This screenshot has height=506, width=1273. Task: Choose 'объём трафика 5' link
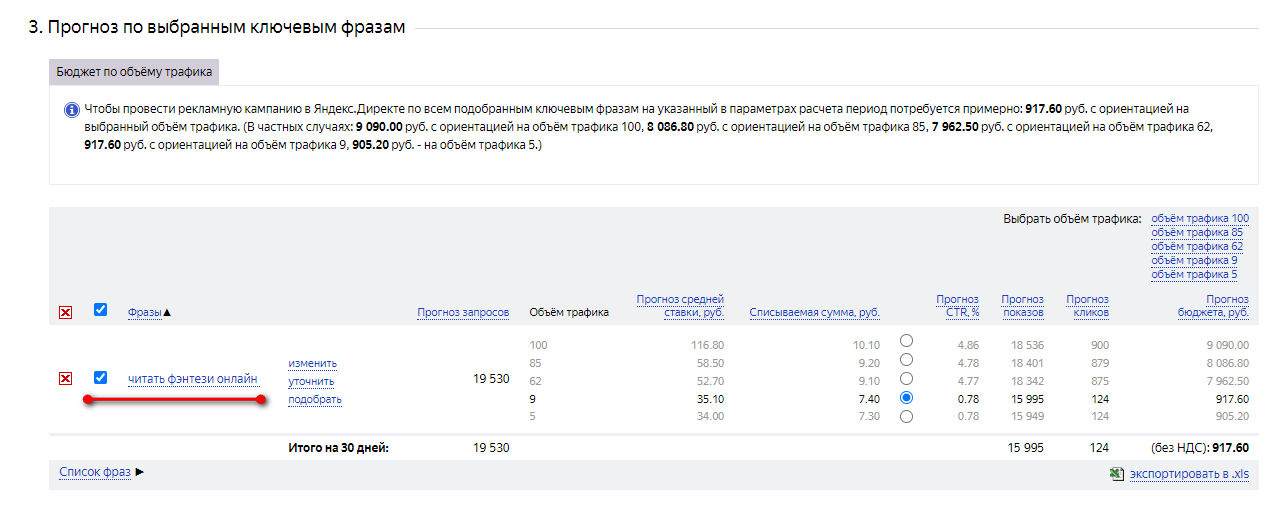[x=1194, y=274]
